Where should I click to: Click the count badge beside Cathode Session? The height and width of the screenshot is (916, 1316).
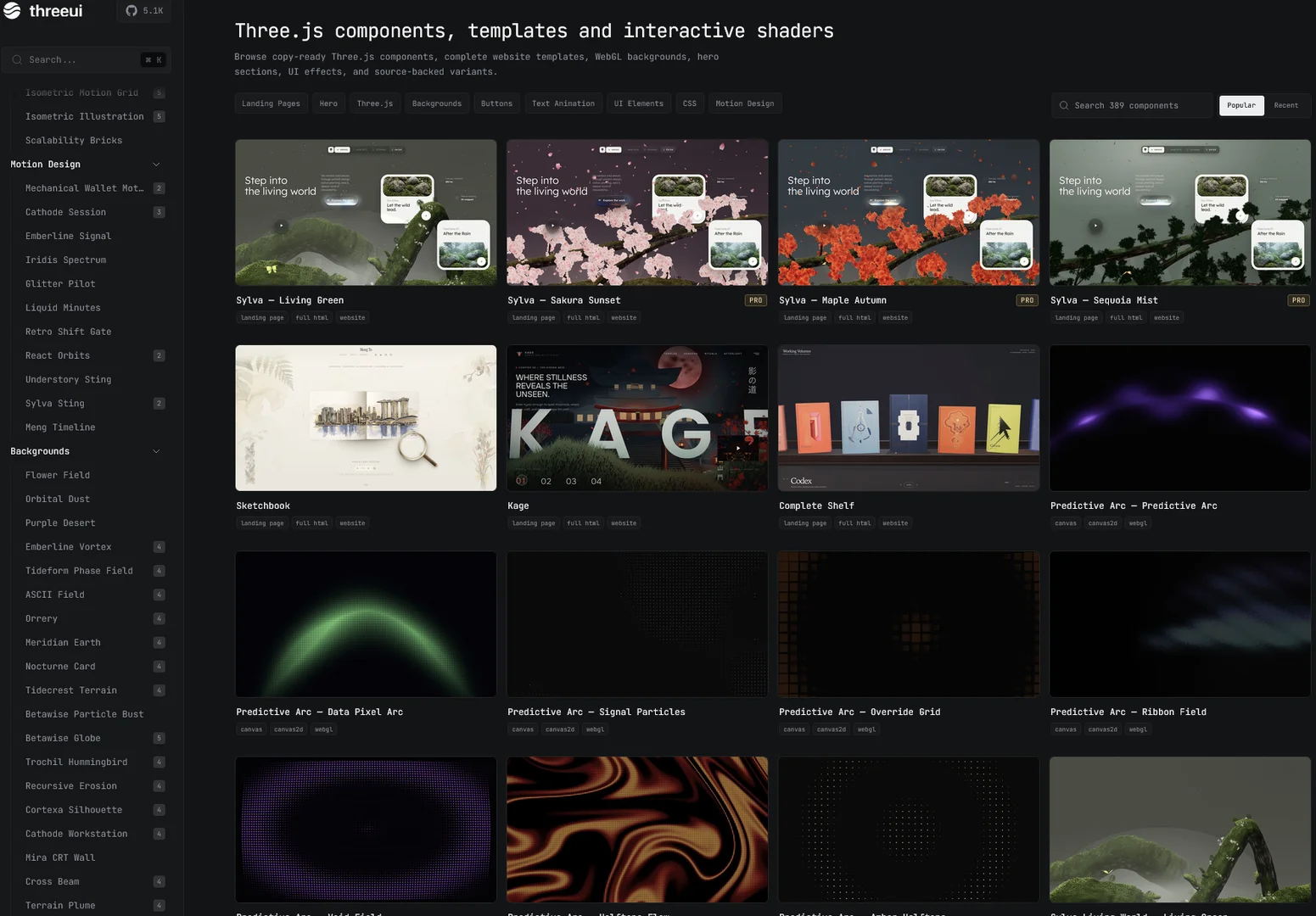click(159, 212)
